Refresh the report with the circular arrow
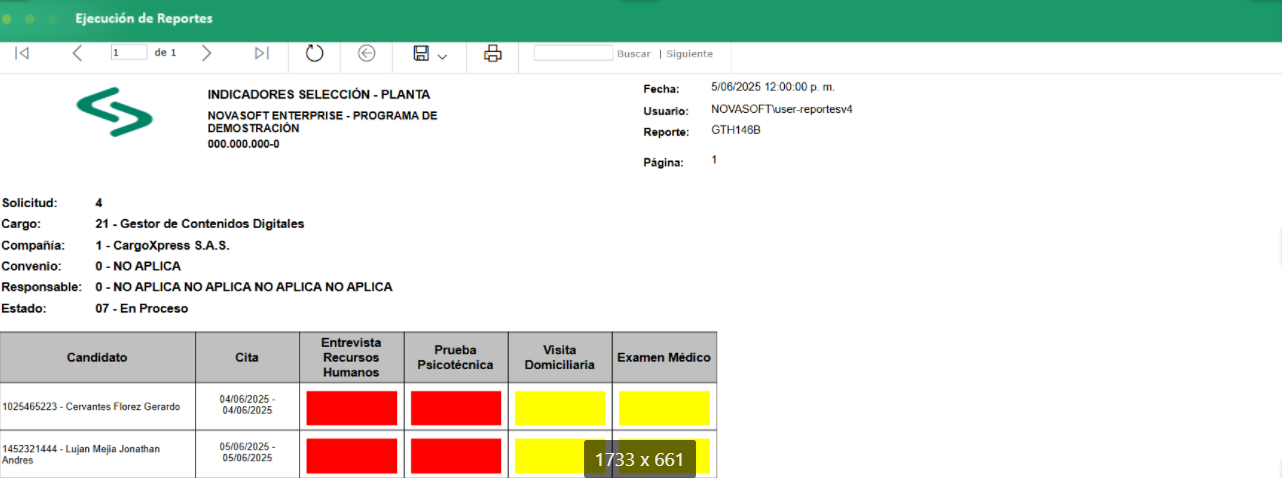Viewport: 1282px width, 478px height. click(315, 53)
